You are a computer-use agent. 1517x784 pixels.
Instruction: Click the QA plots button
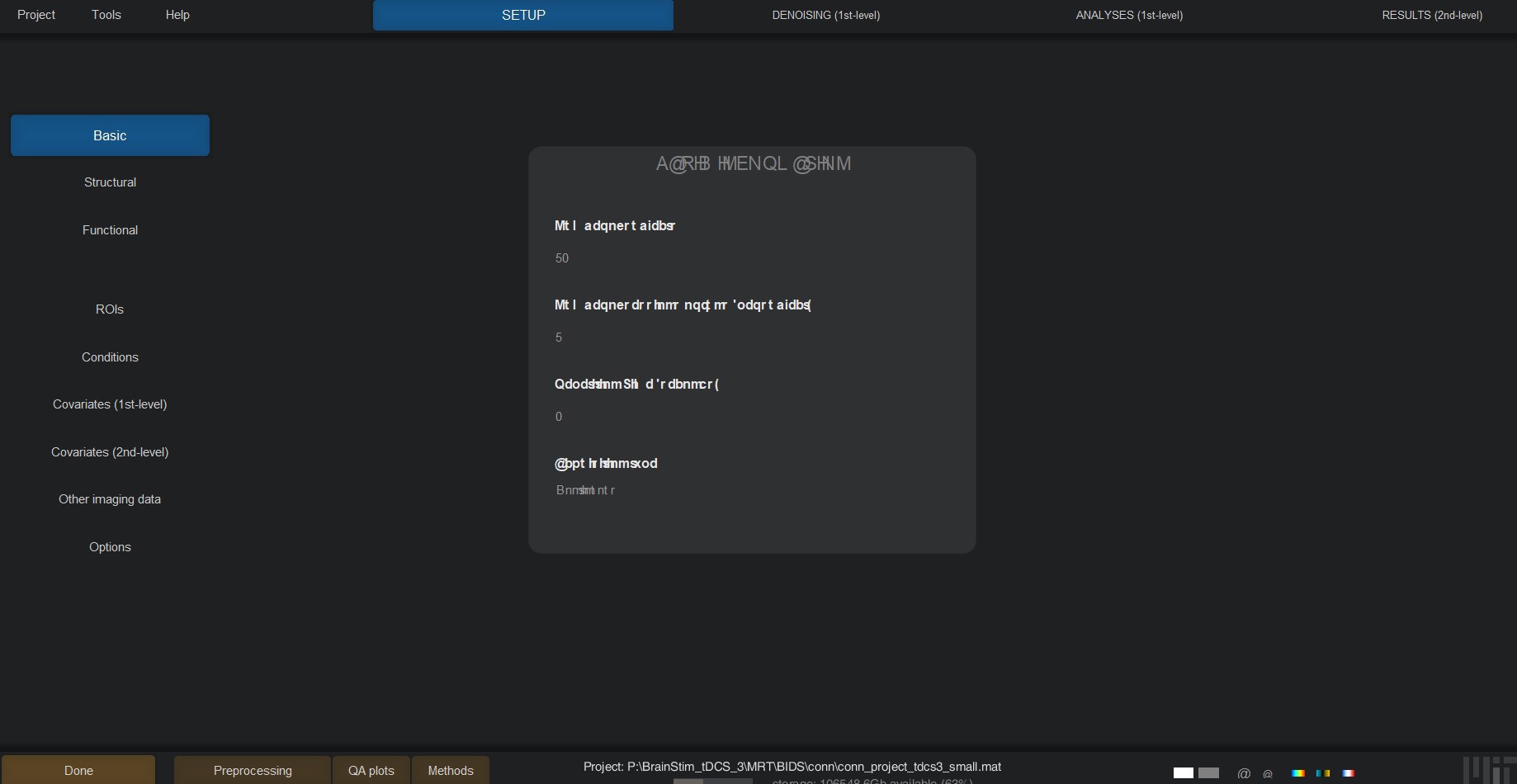[x=371, y=770]
